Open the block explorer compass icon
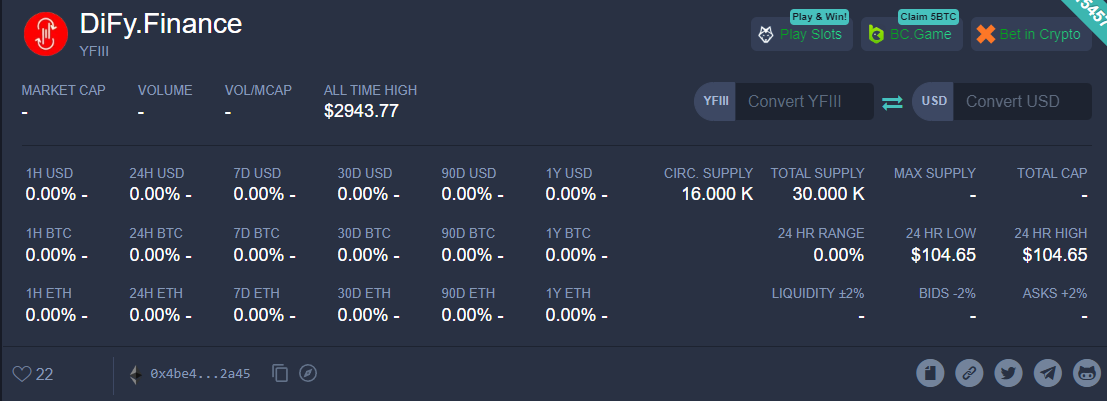 tap(308, 373)
